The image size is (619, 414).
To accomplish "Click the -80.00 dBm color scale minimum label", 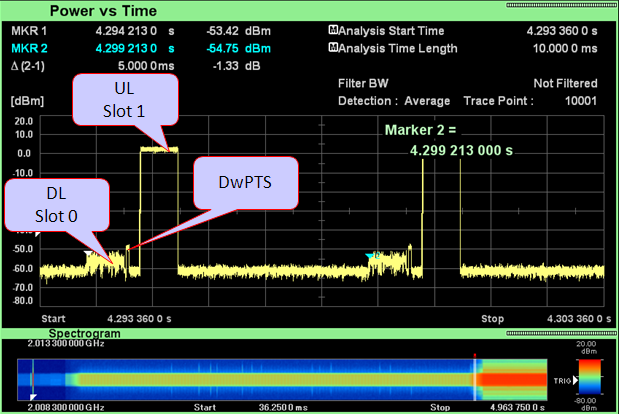I will coord(586,404).
